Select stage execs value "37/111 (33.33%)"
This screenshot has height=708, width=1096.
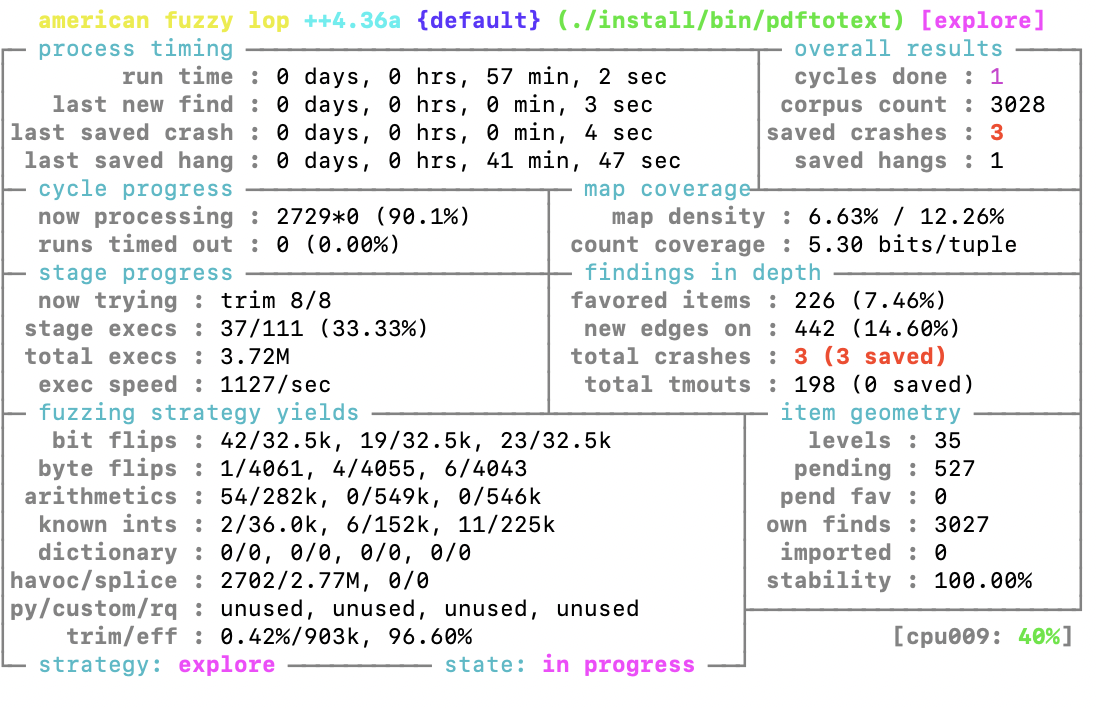point(324,328)
